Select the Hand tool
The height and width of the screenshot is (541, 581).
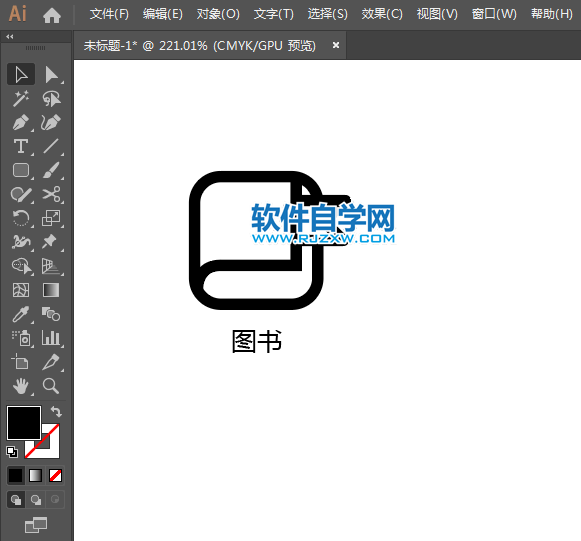(21, 386)
